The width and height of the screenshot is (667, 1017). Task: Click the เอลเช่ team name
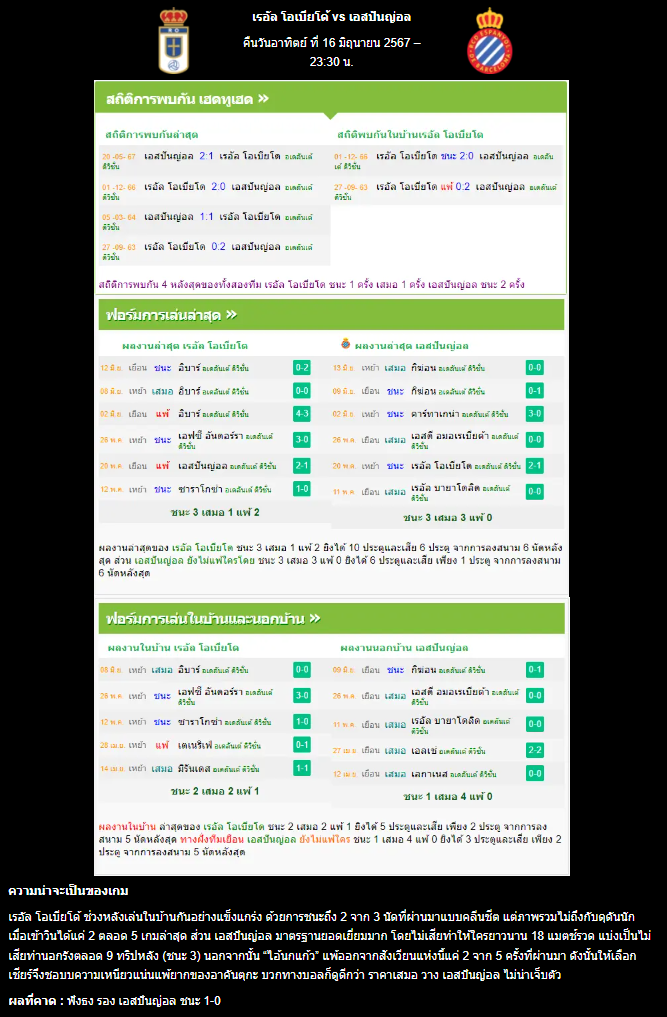(424, 750)
